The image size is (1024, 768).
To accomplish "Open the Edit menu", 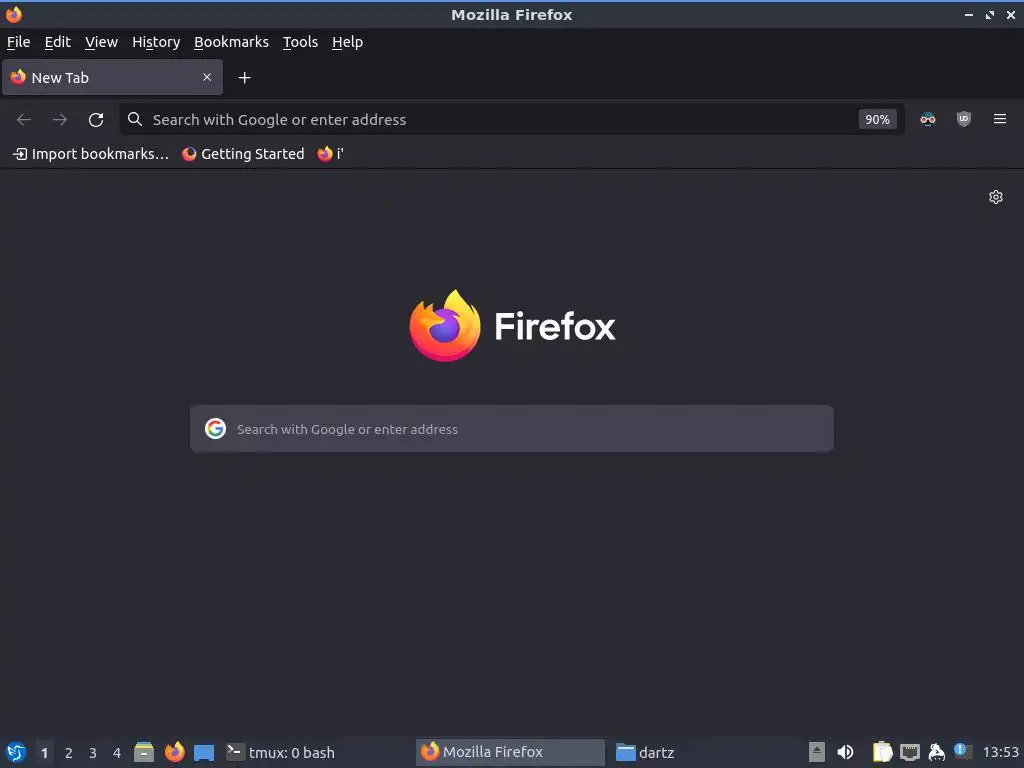I will point(57,42).
